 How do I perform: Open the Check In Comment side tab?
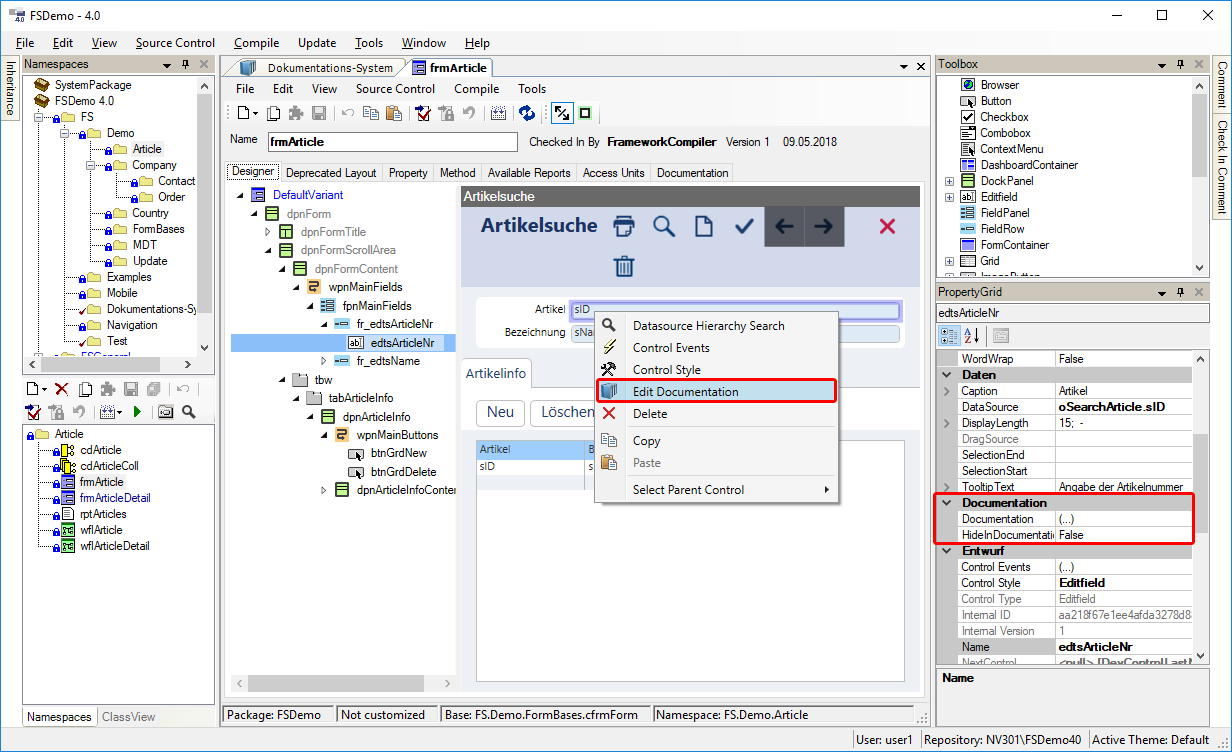[1222, 167]
